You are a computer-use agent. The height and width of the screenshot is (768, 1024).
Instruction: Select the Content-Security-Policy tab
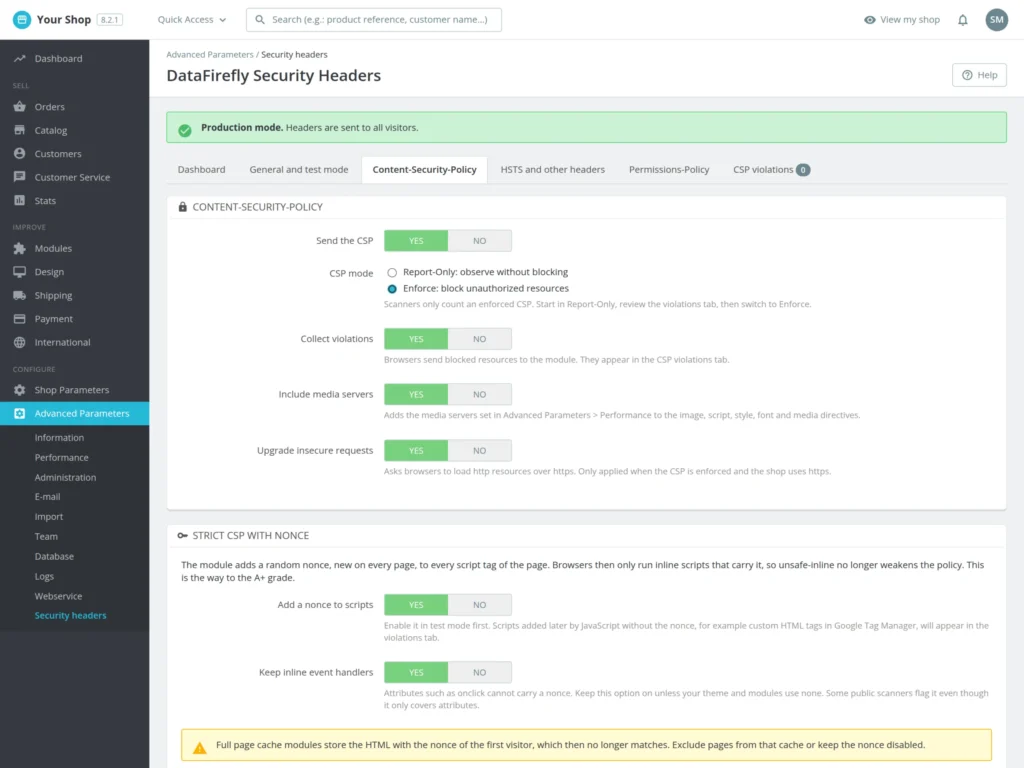pyautogui.click(x=424, y=170)
